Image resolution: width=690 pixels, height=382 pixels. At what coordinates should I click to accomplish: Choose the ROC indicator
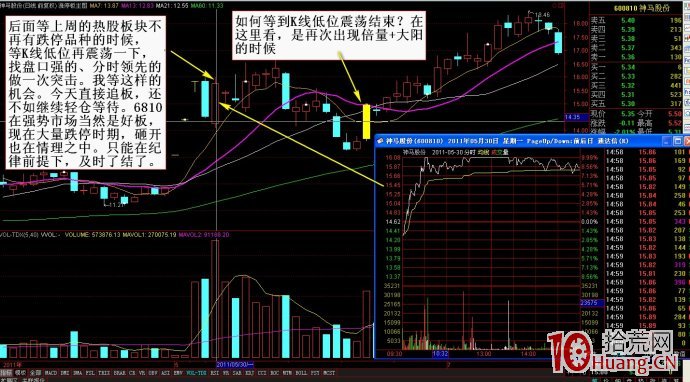pos(275,372)
